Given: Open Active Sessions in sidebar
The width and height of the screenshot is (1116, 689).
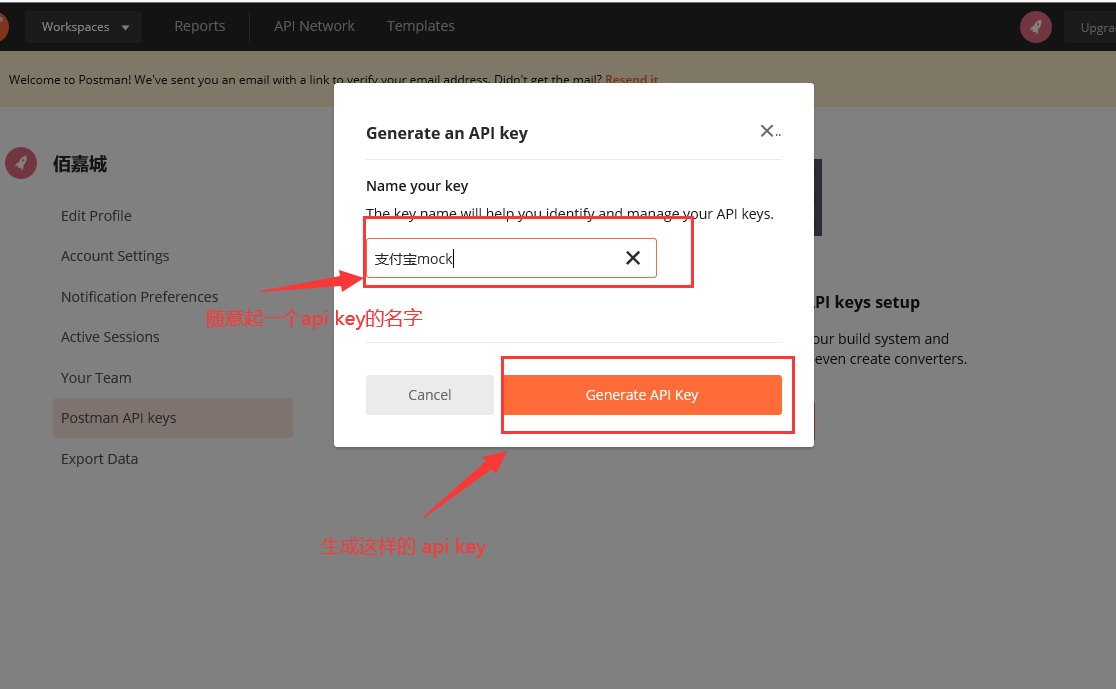Looking at the screenshot, I should tap(110, 337).
